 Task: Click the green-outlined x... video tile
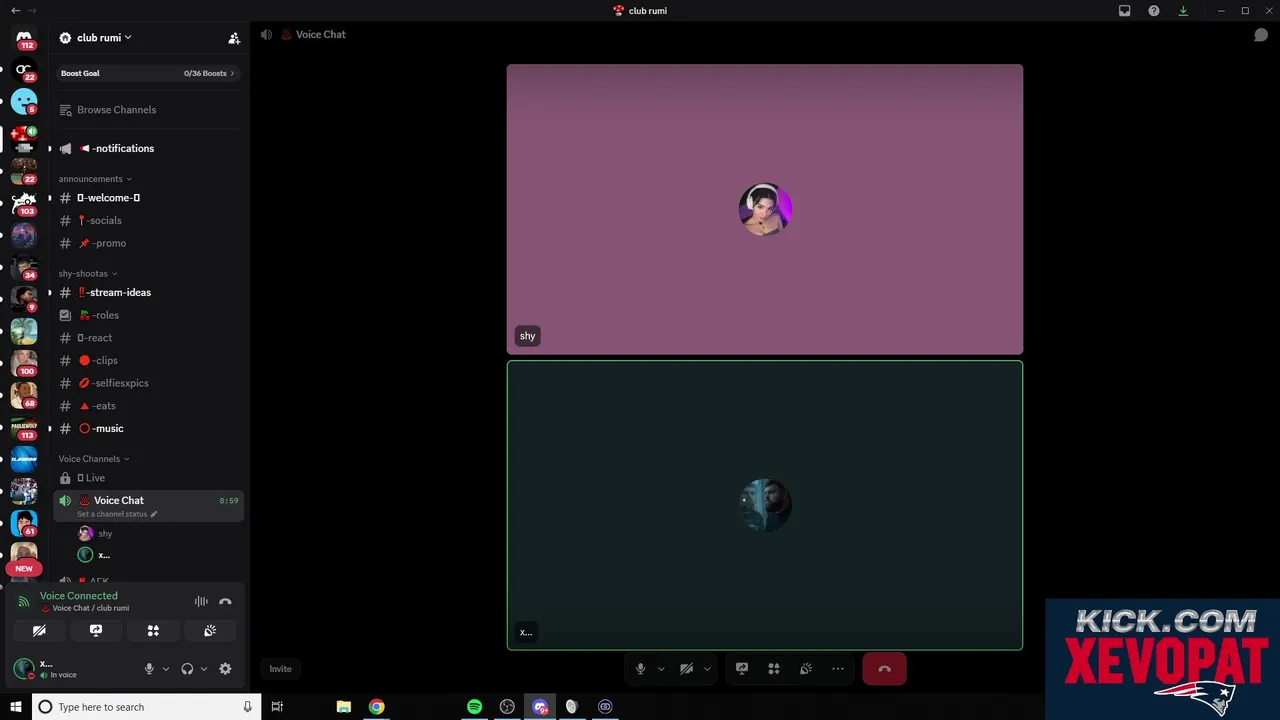[x=765, y=505]
